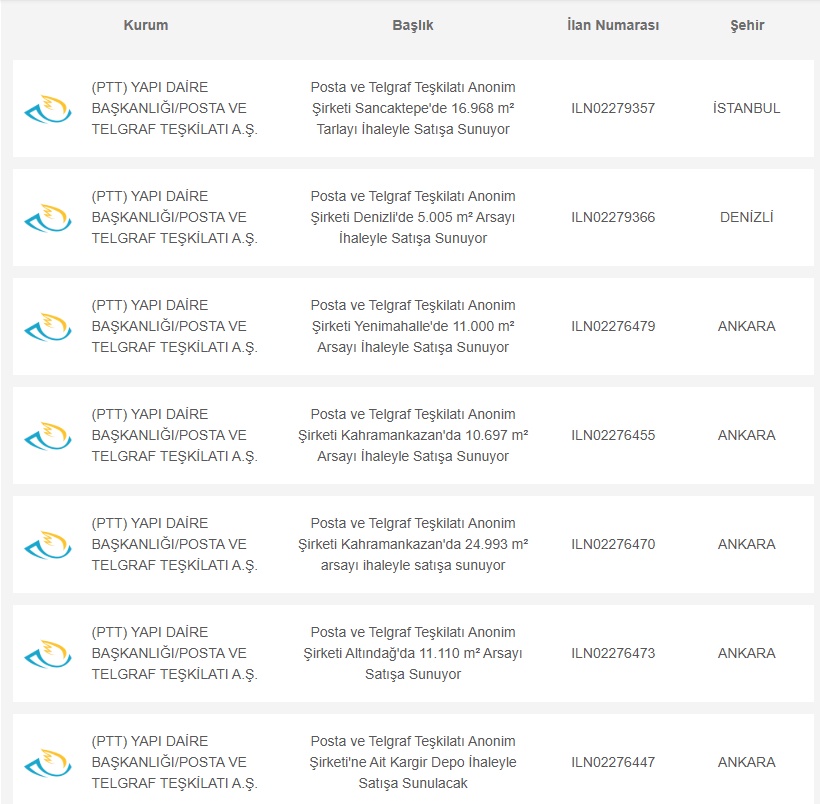Select the DENİZLİ city cell
Image resolution: width=820 pixels, height=804 pixels.
[x=747, y=217]
